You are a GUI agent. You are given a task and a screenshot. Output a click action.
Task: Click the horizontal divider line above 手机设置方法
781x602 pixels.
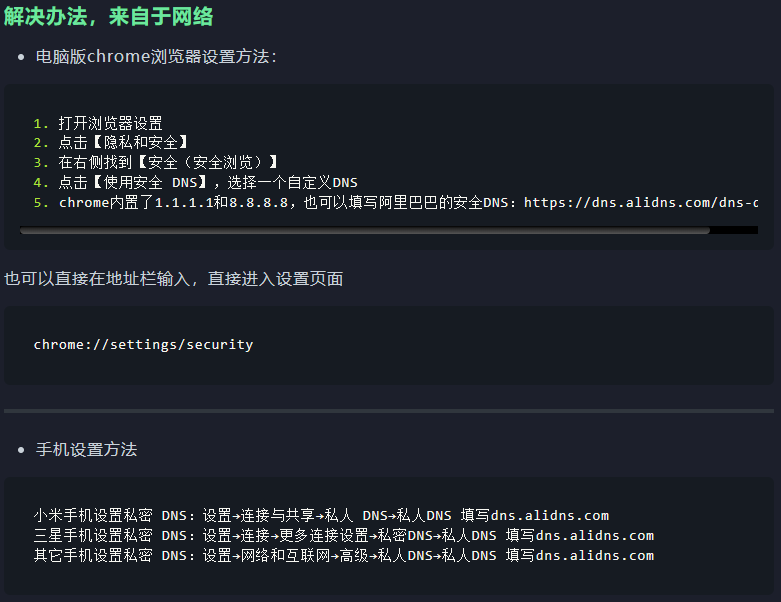[x=389, y=410]
